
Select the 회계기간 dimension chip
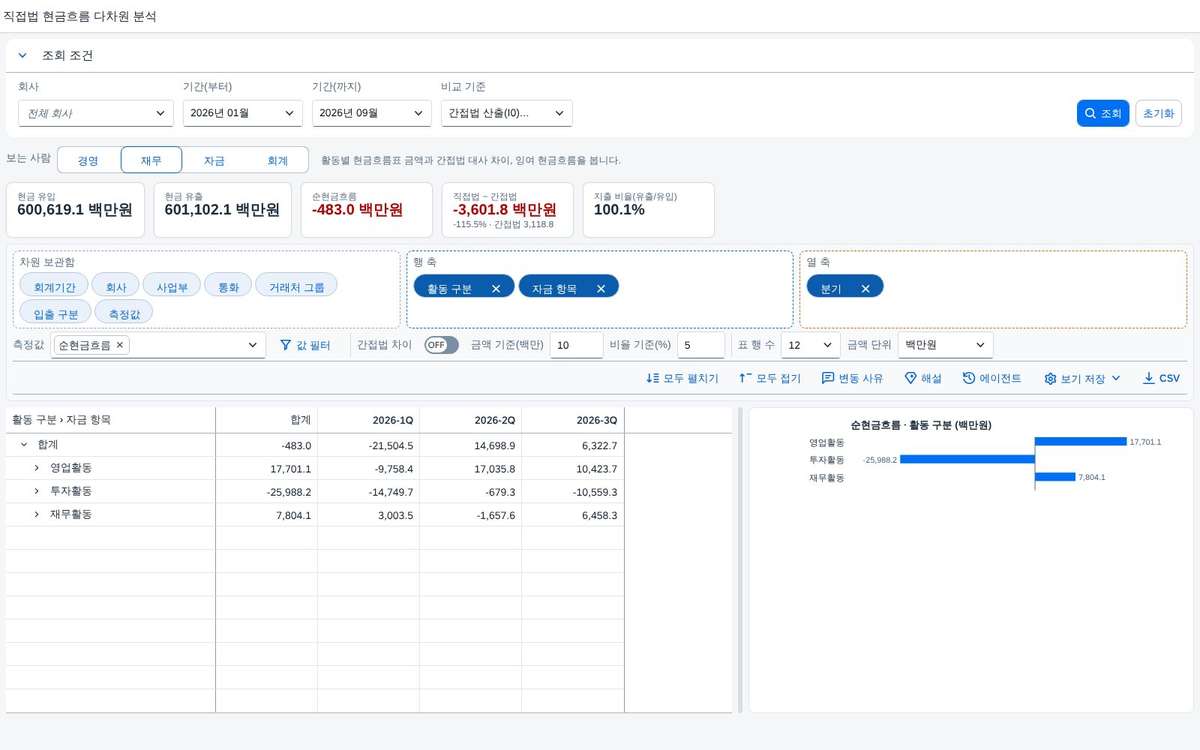click(52, 286)
